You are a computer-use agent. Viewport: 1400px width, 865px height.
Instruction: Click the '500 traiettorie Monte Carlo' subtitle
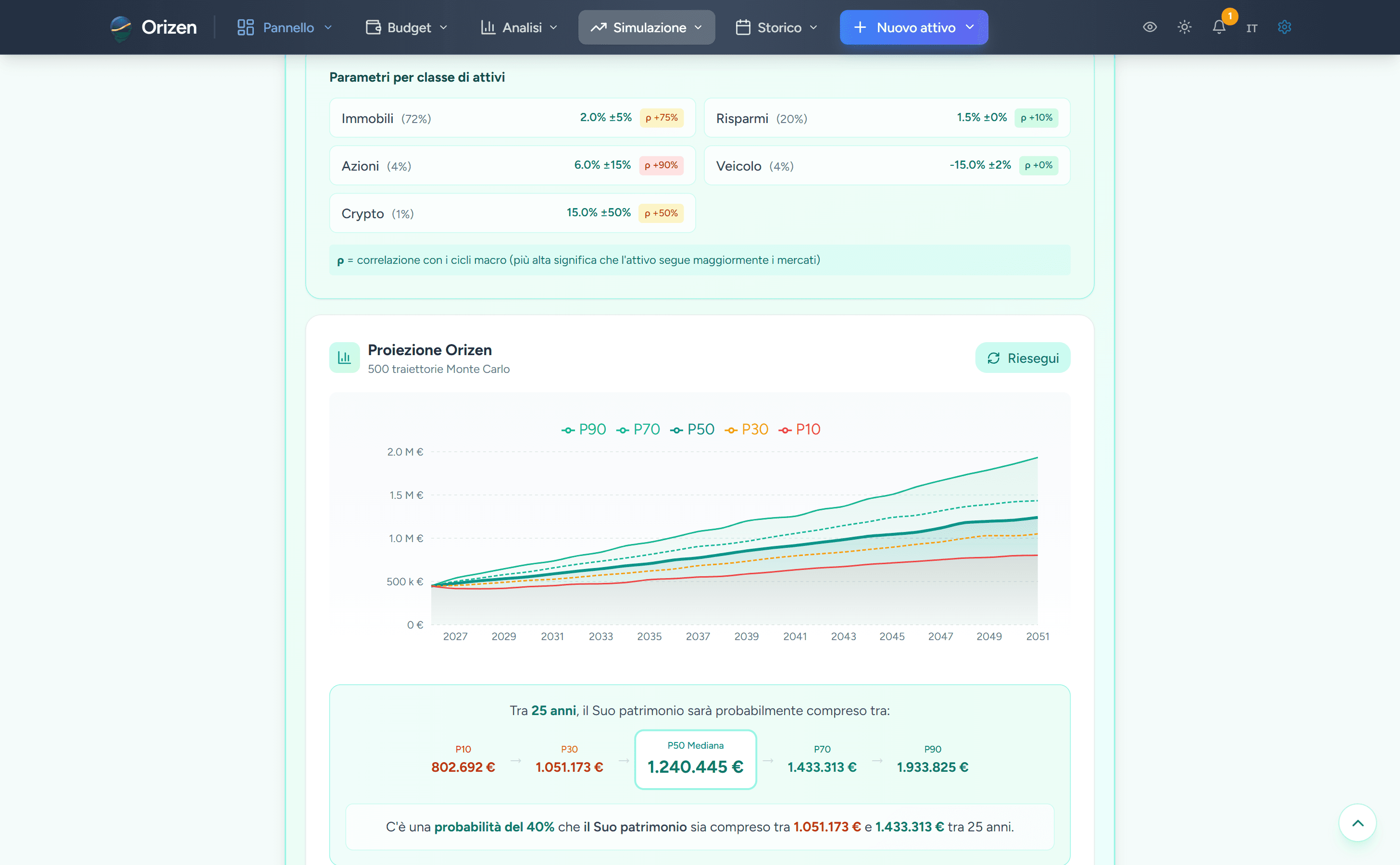(438, 369)
